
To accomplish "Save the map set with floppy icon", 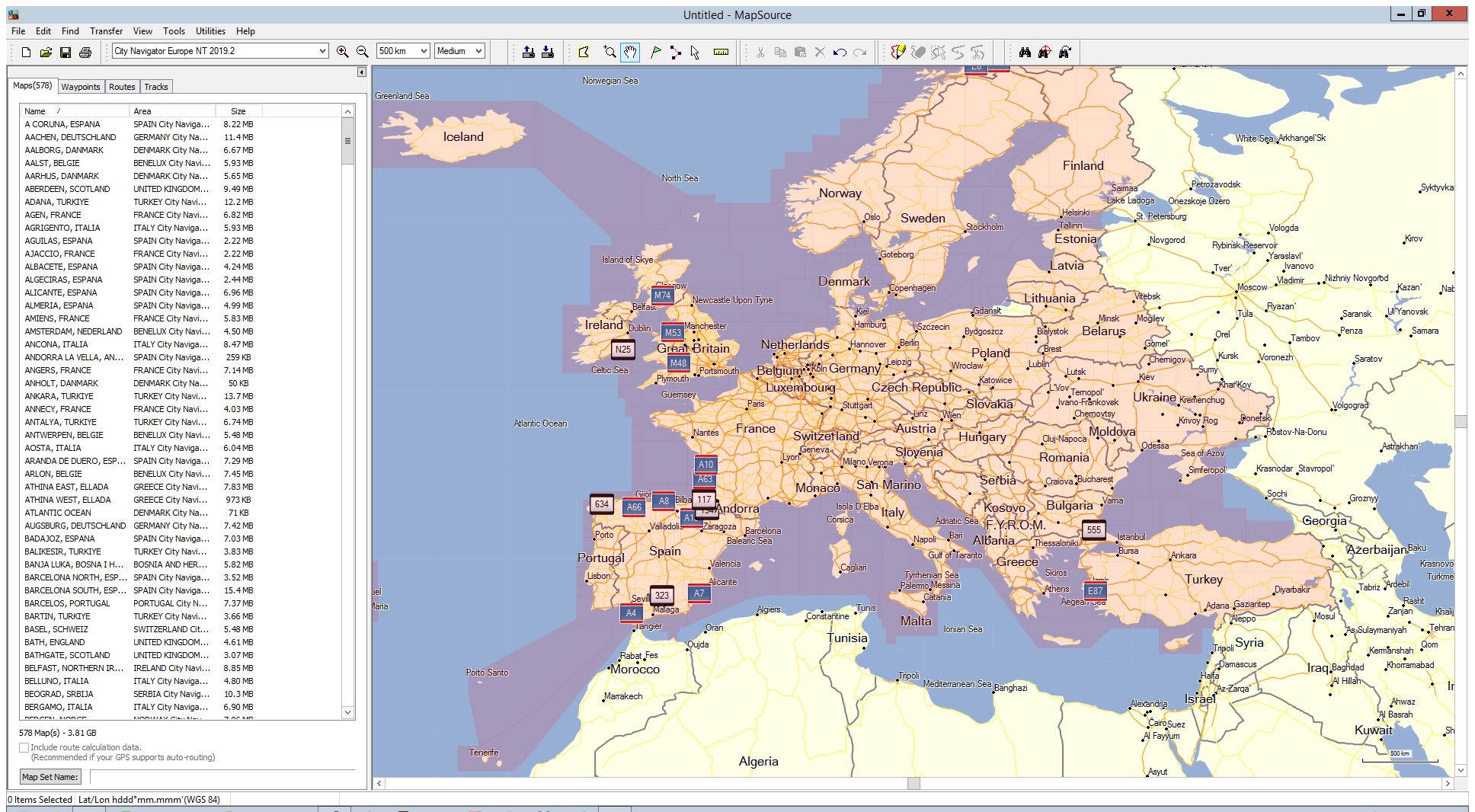I will (66, 52).
